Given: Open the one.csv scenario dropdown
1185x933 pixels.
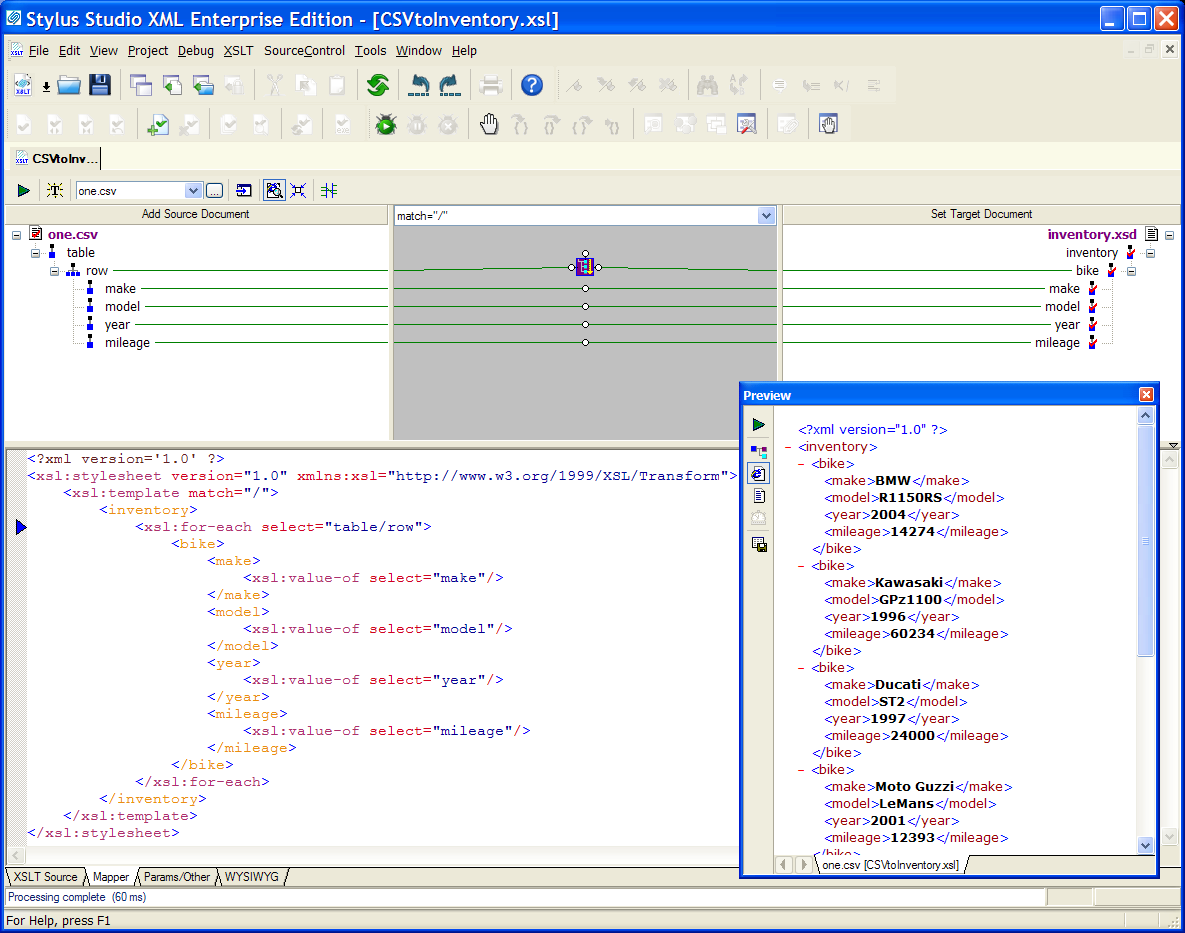Looking at the screenshot, I should click(x=193, y=191).
